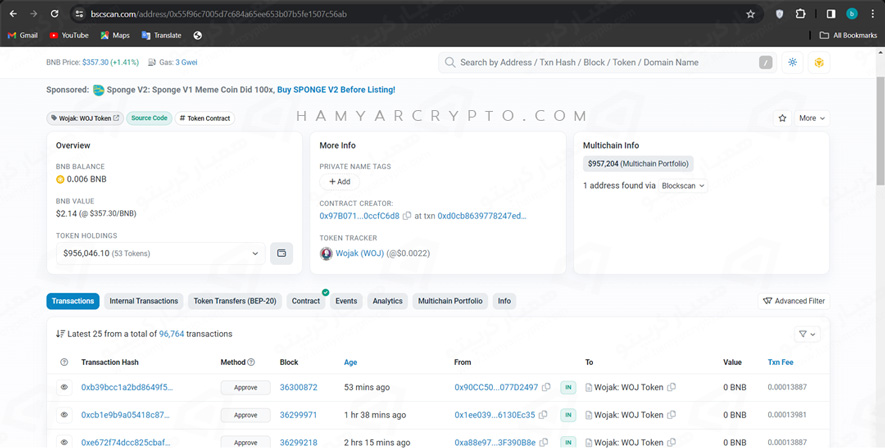The width and height of the screenshot is (885, 448).
Task: Click the globe bookmark icon
Action: coord(198,35)
